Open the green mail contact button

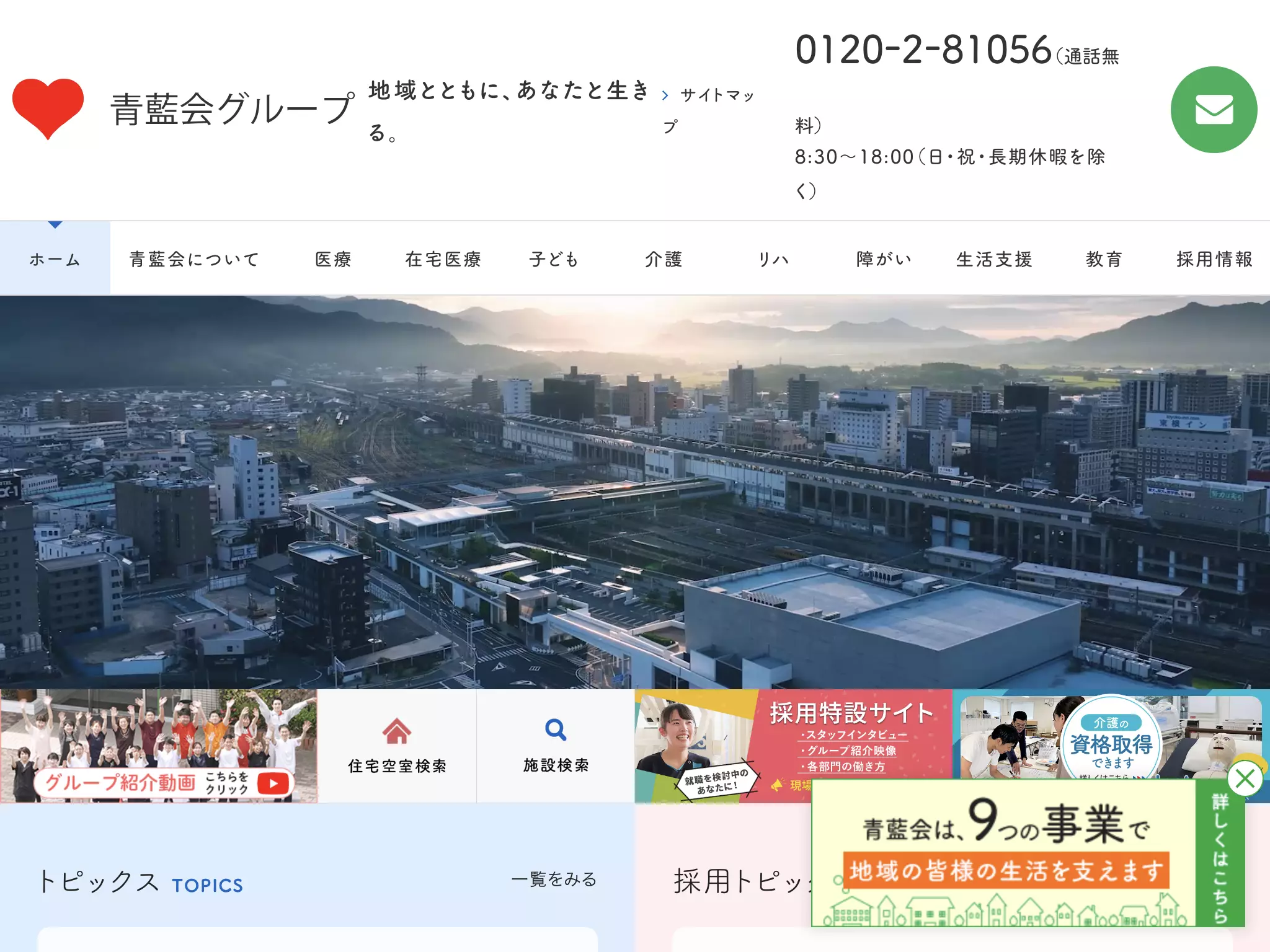click(x=1214, y=110)
